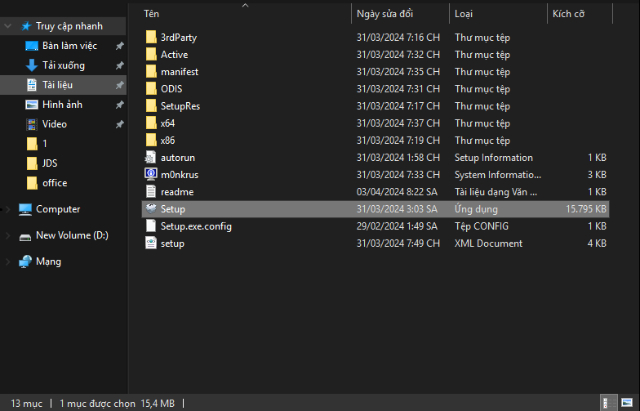This screenshot has height=411, width=640.
Task: Select the 3rdParty folder
Action: 178,37
